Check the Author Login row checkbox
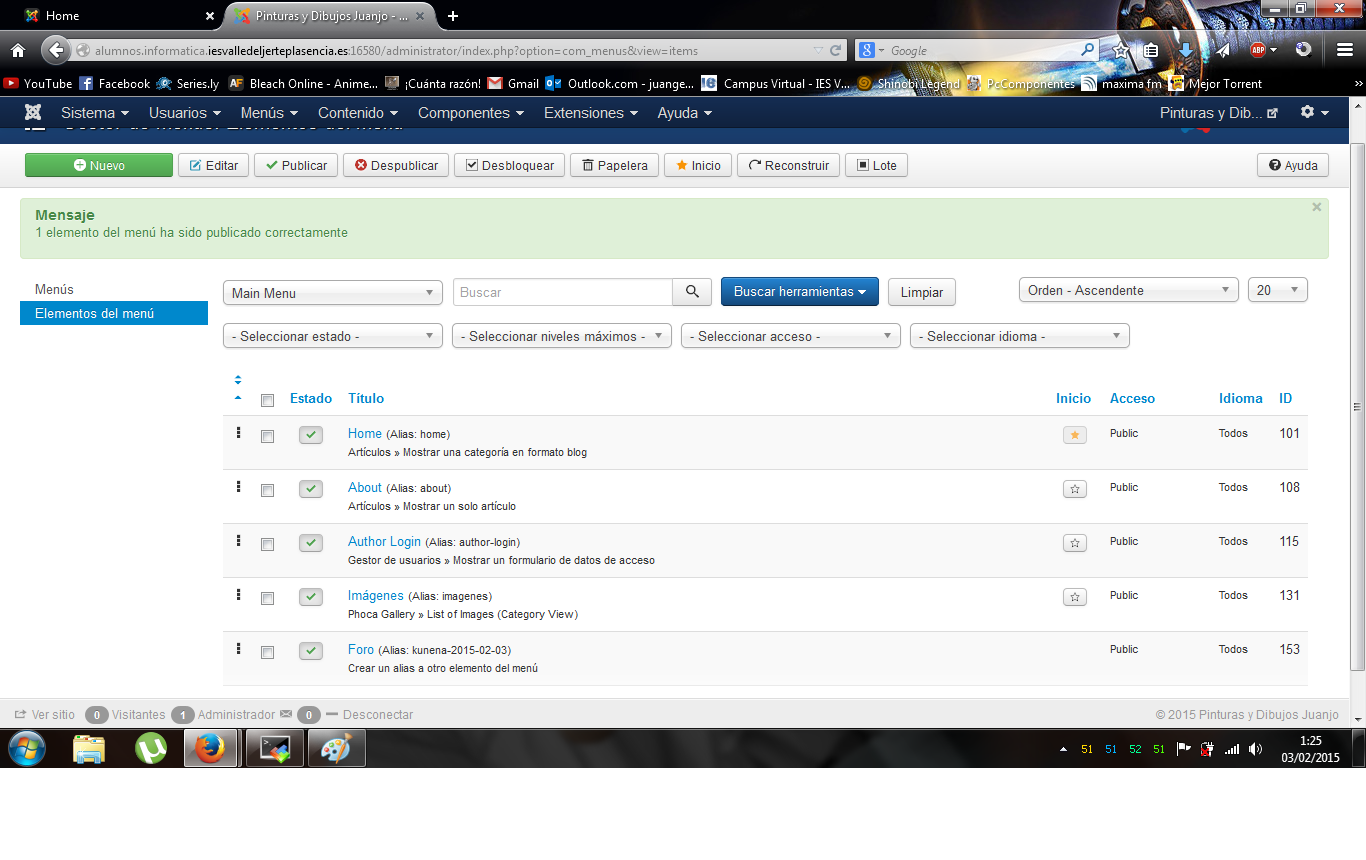1366x860 pixels. coord(267,545)
